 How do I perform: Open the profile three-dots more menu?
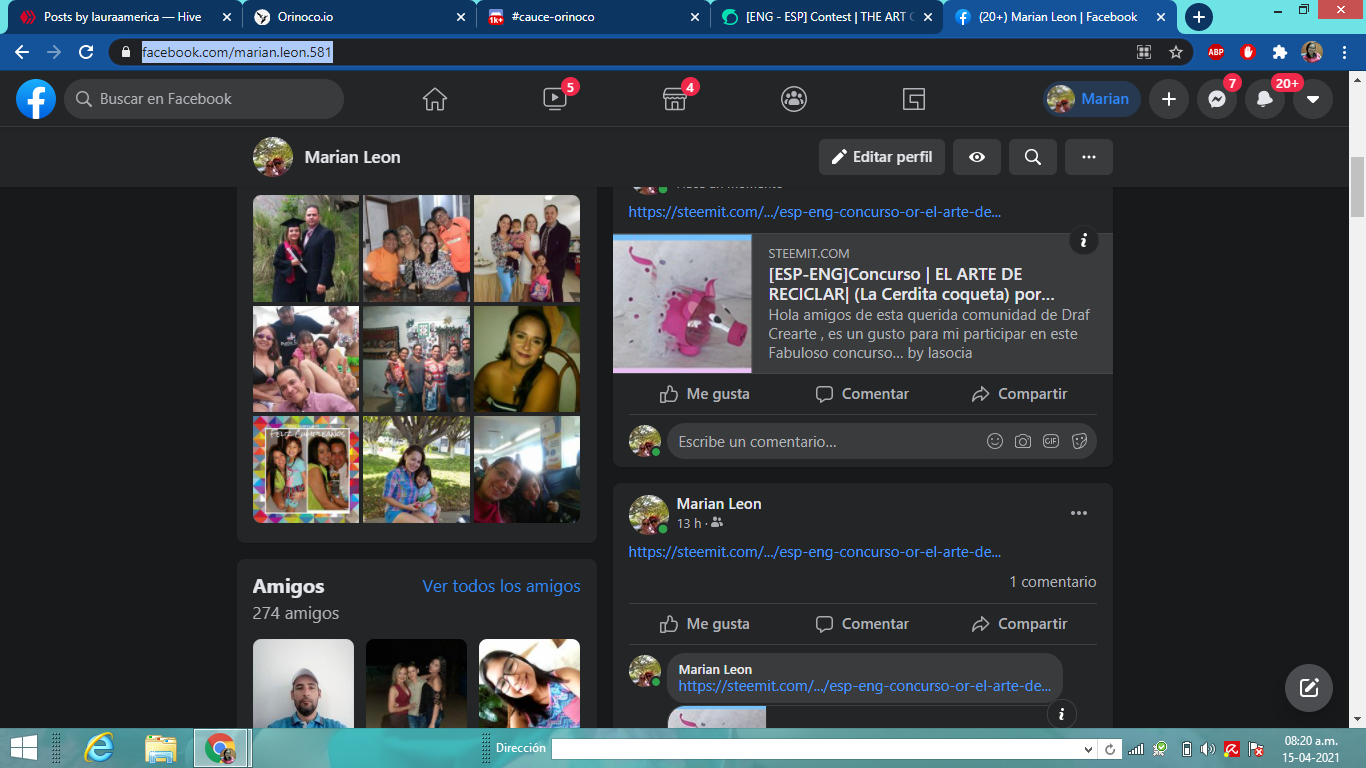pos(1089,157)
